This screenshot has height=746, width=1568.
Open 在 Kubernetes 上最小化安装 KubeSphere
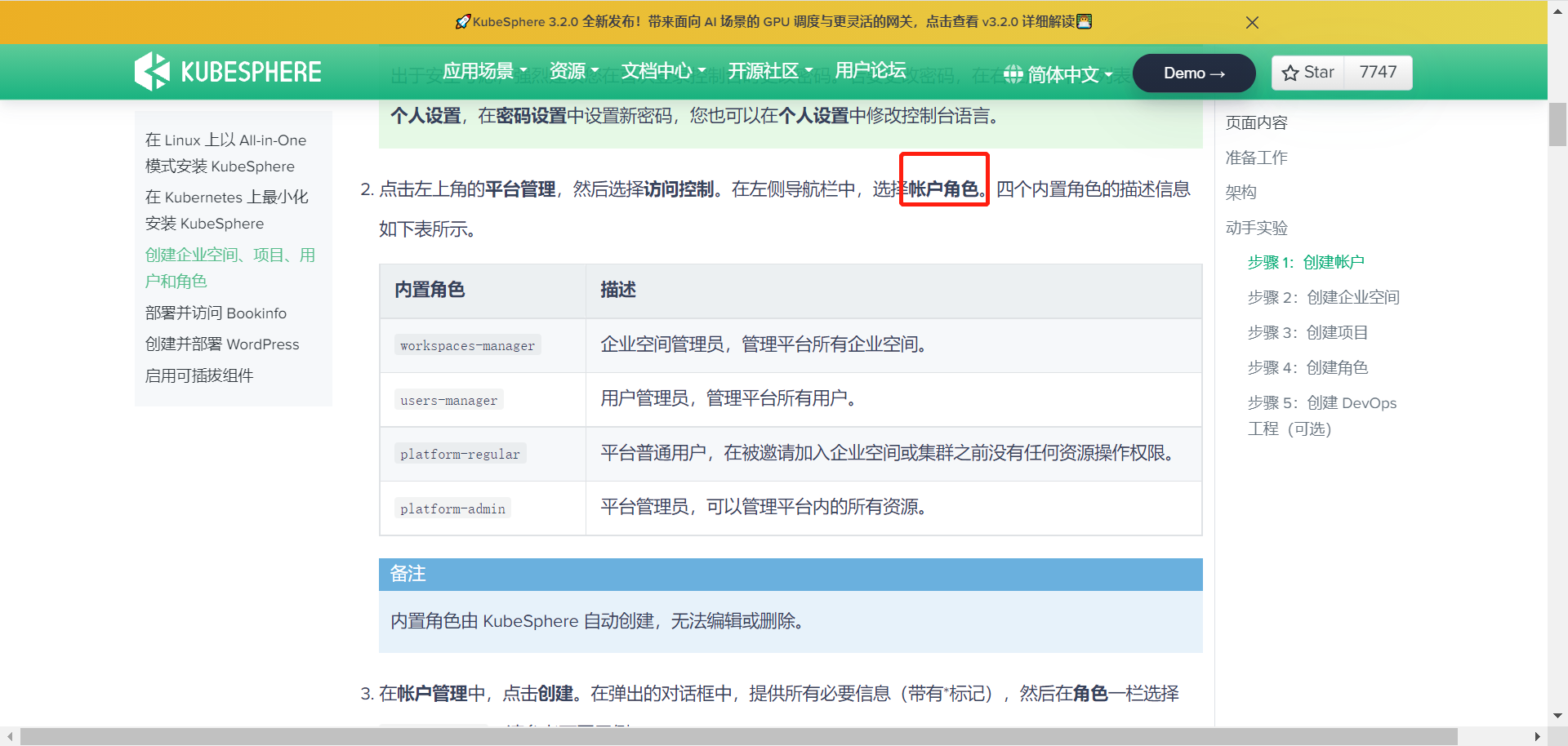pos(227,211)
